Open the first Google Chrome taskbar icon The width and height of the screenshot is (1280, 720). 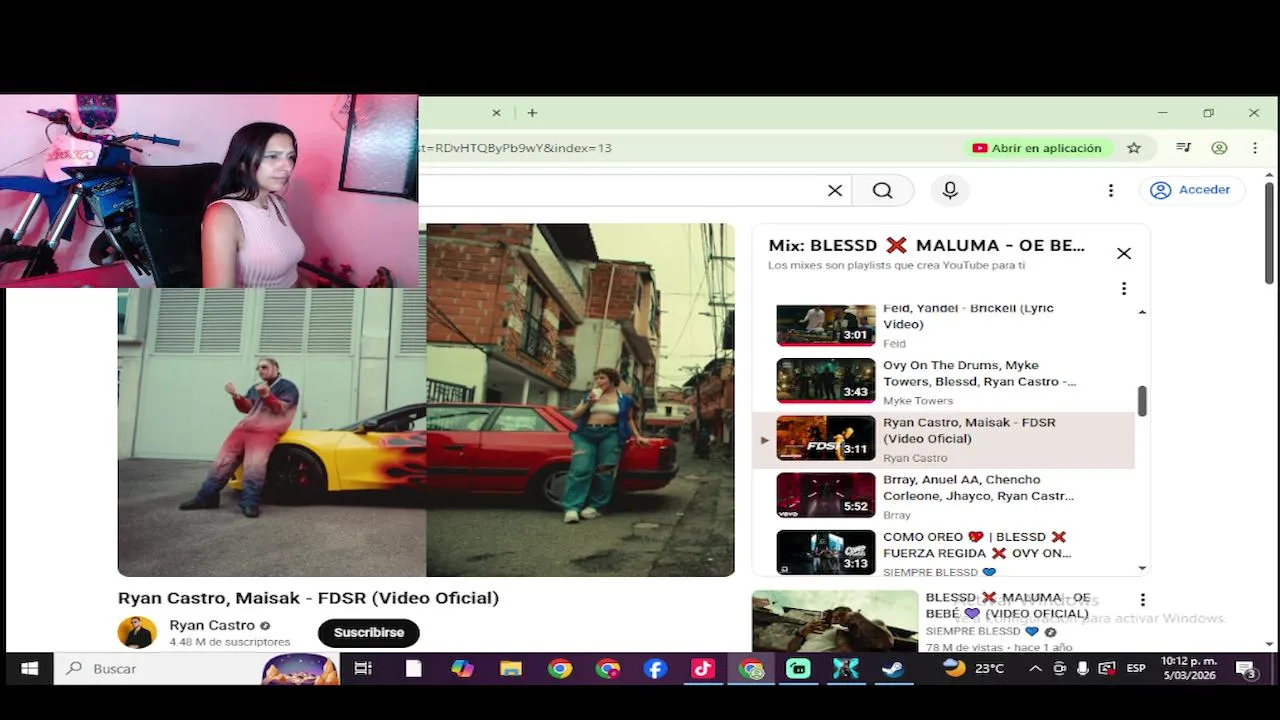(x=559, y=668)
